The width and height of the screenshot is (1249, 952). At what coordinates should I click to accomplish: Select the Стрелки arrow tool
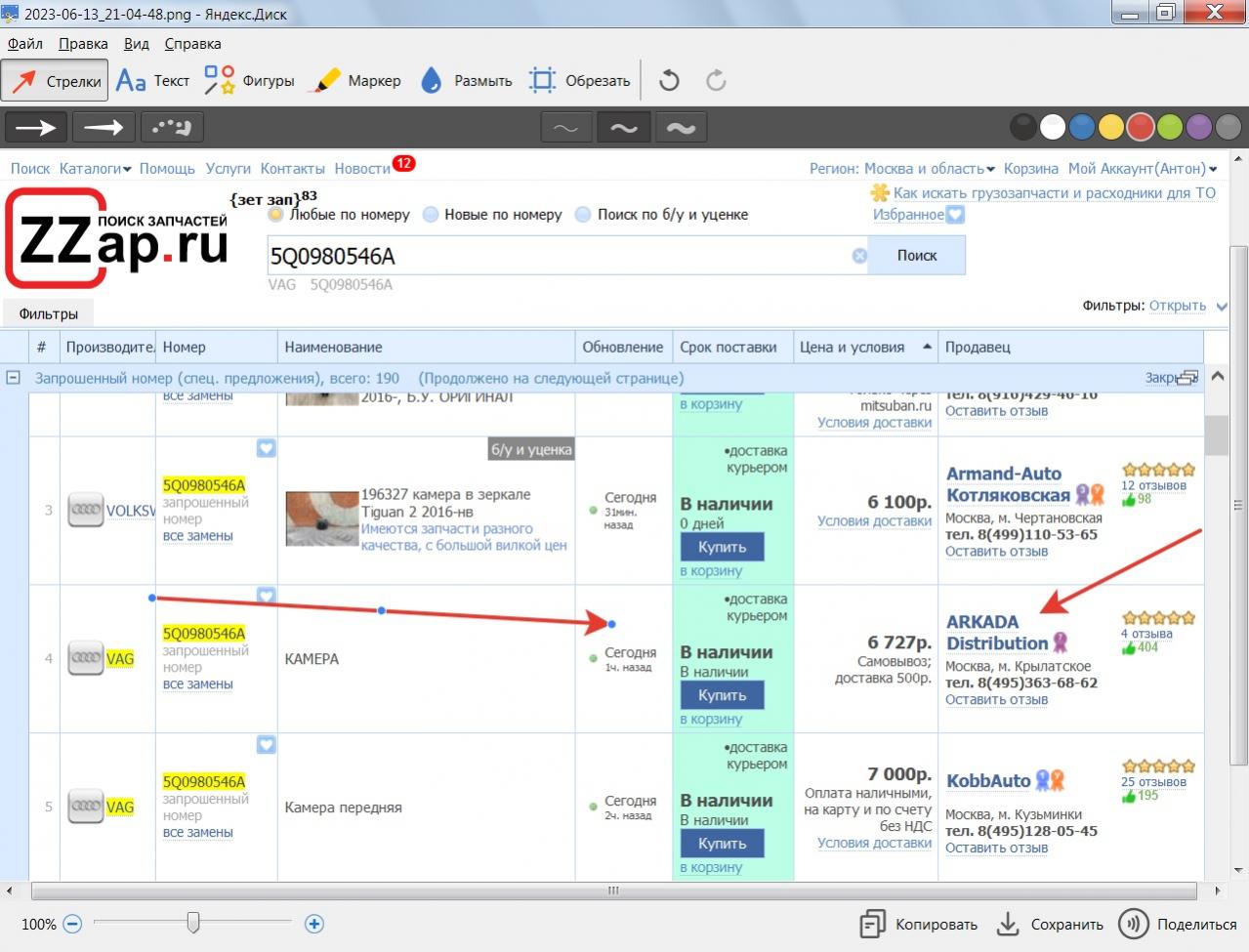pyautogui.click(x=55, y=81)
